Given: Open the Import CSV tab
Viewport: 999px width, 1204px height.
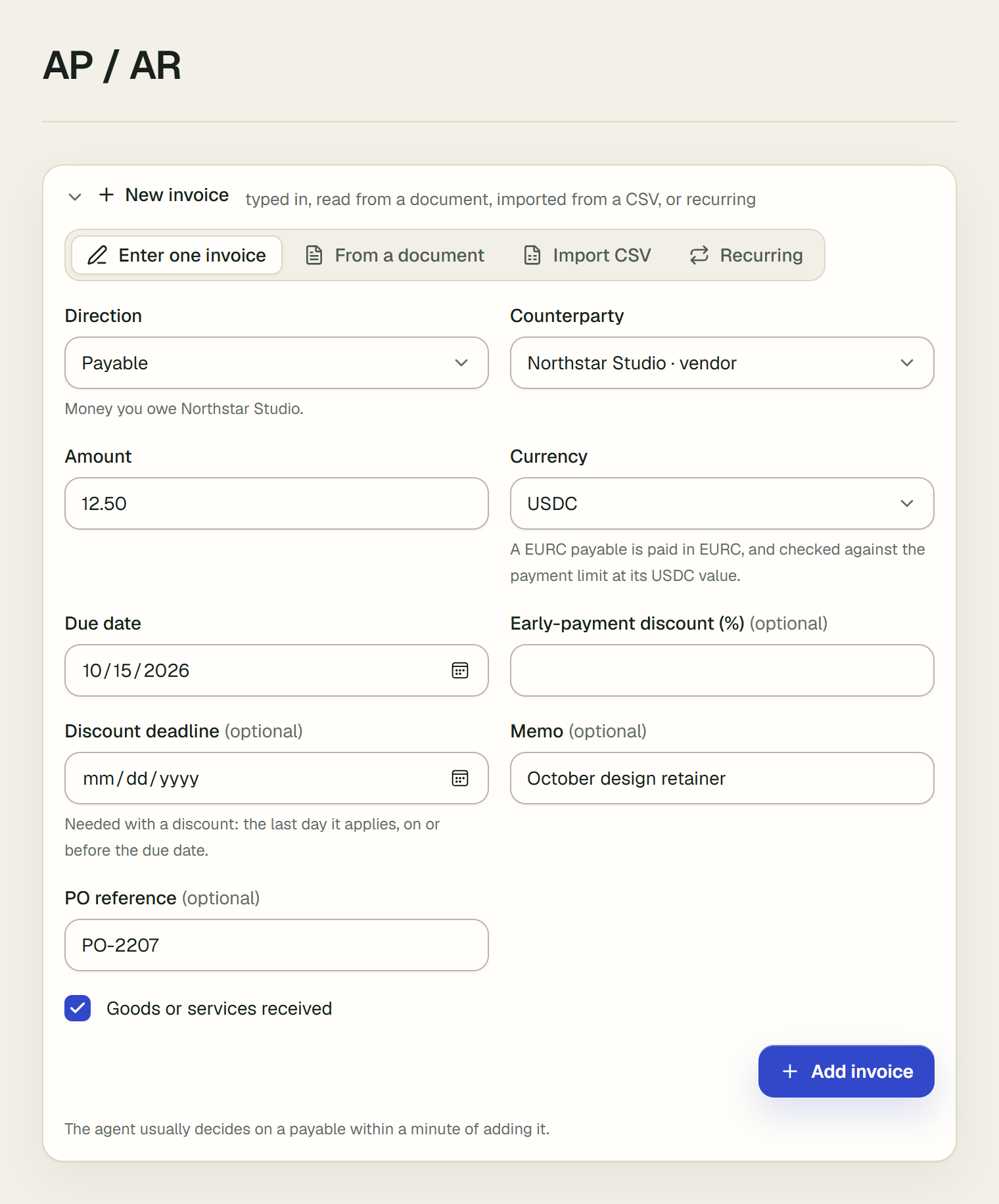Looking at the screenshot, I should (588, 255).
